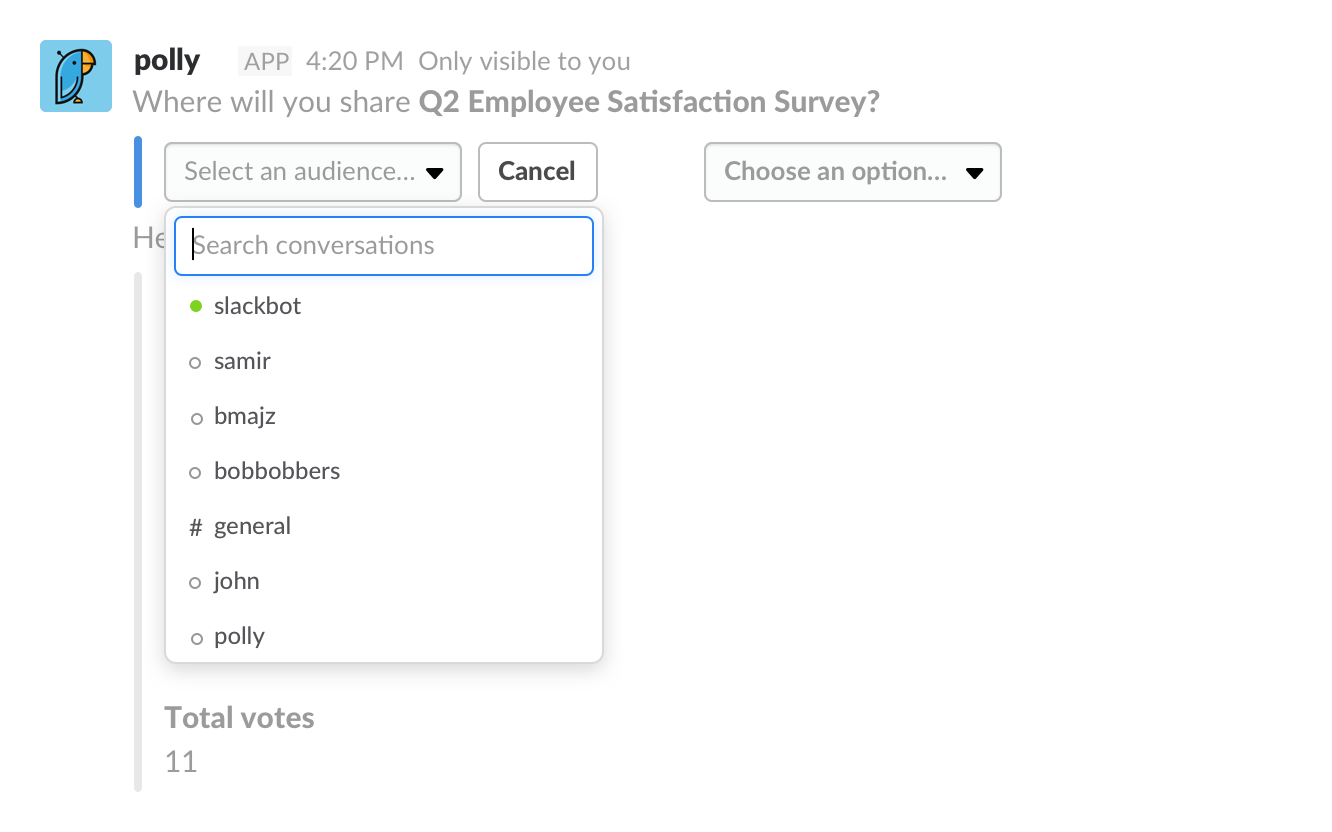1332x832 pixels.
Task: Click the hash icon beside general
Action: tap(196, 527)
